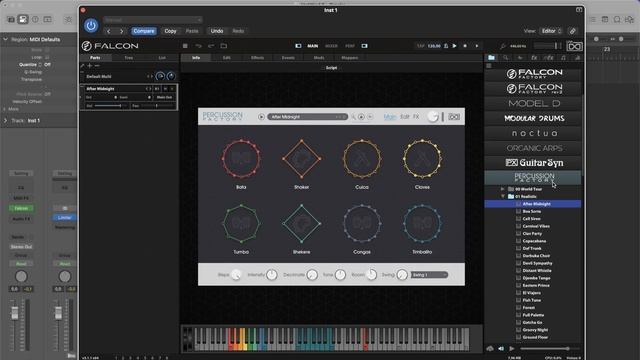
Task: Select the Claves percussion pad
Action: pyautogui.click(x=422, y=159)
